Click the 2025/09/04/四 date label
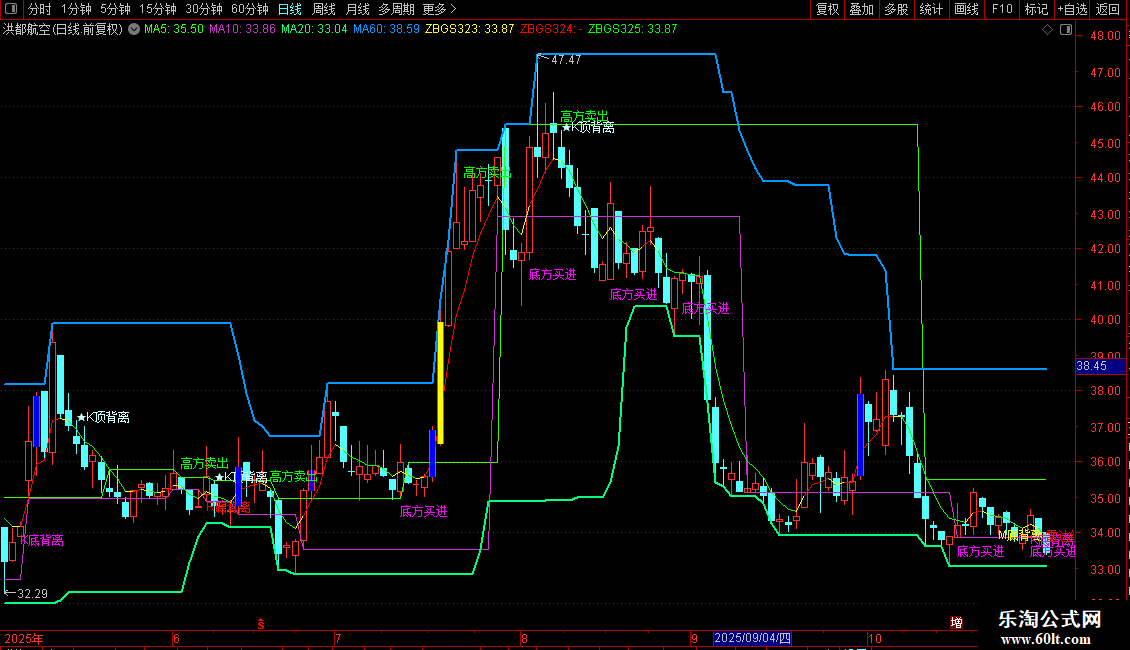Viewport: 1130px width, 650px height. pos(752,638)
